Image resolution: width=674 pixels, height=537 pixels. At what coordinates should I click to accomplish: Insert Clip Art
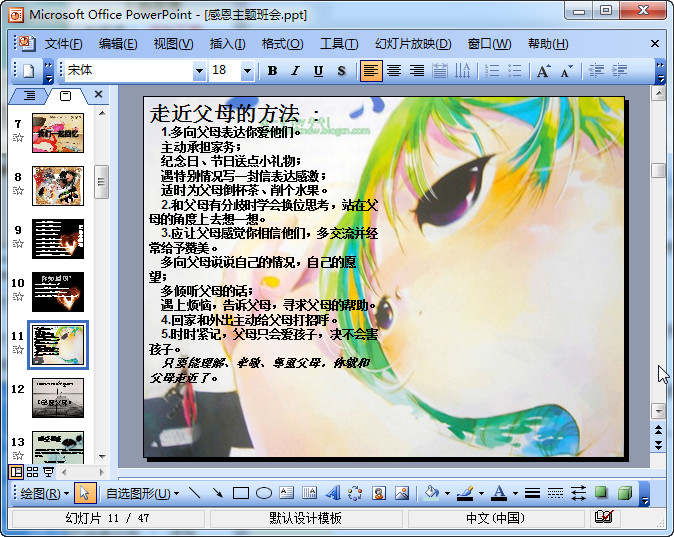[379, 493]
